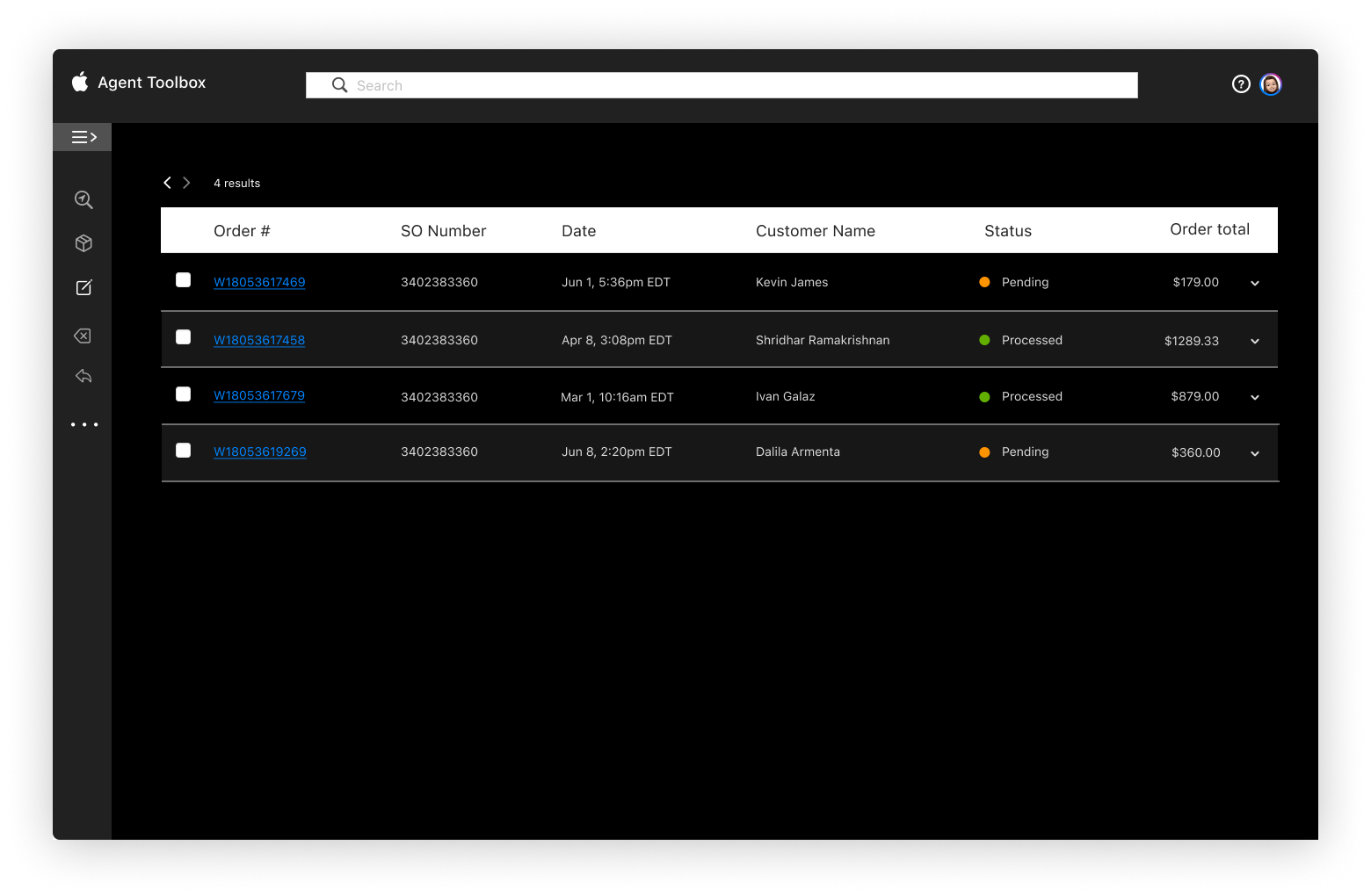This screenshot has height=896, width=1371.
Task: Open order W18053617469
Action: coord(259,282)
